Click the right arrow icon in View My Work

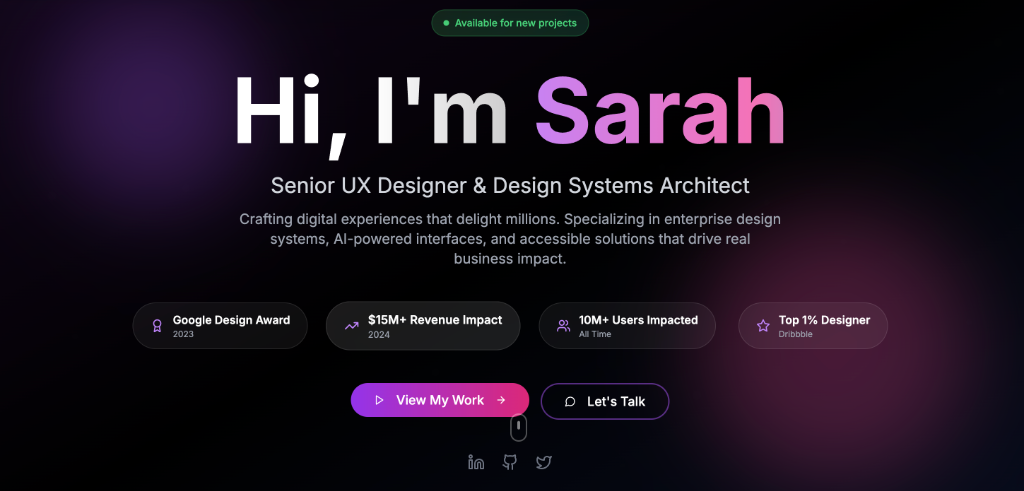click(x=501, y=400)
